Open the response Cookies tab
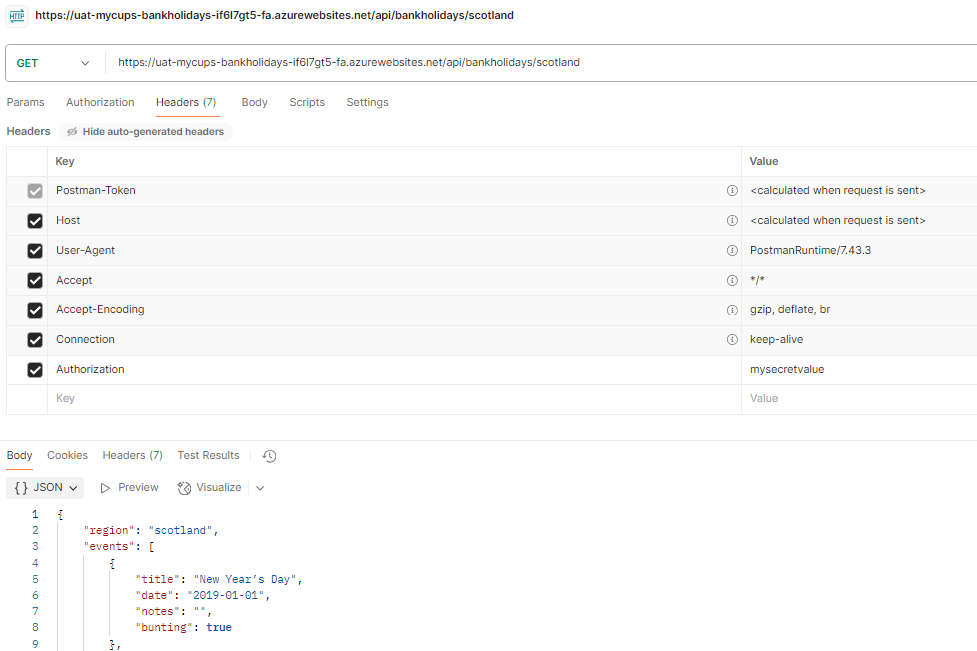This screenshot has height=651, width=977. [67, 455]
